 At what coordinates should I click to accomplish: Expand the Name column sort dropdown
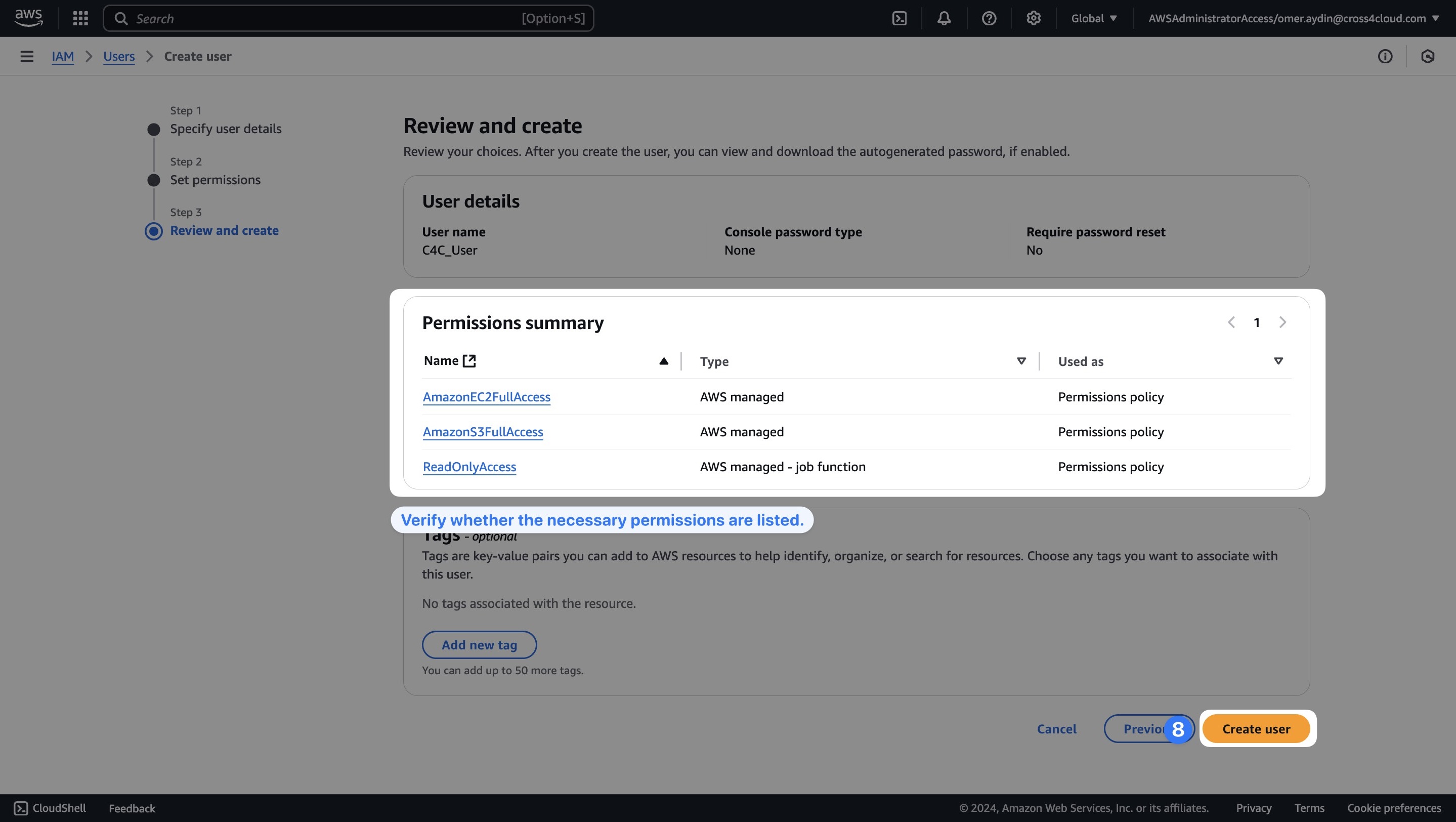point(665,361)
